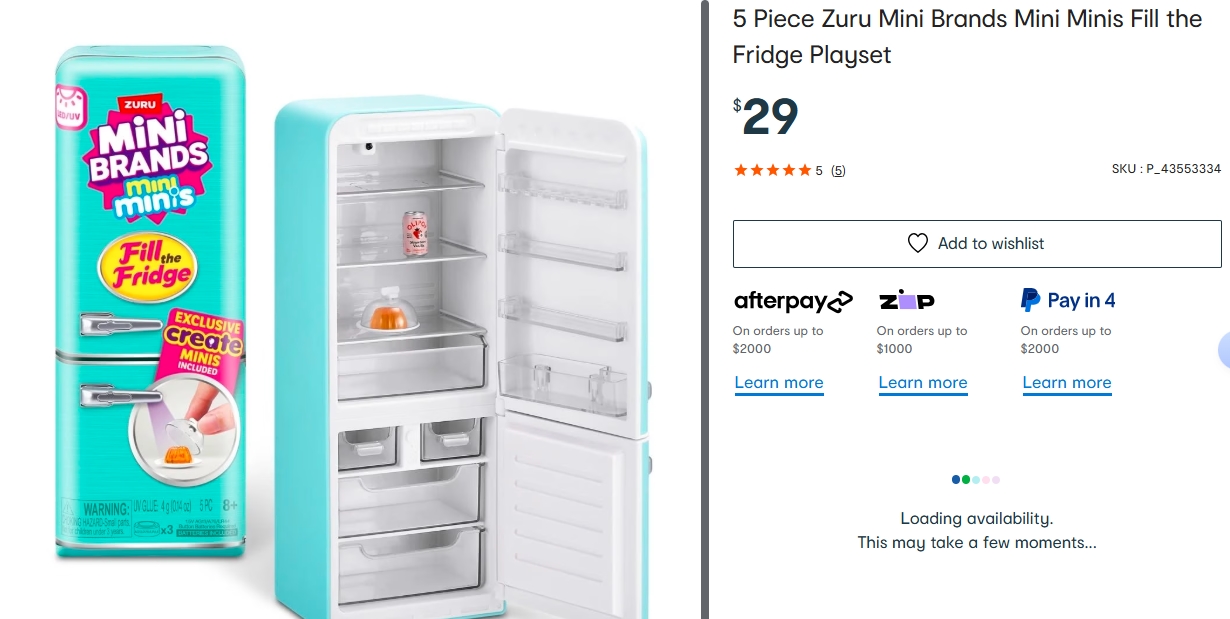Click the Zip payment logo

(907, 300)
